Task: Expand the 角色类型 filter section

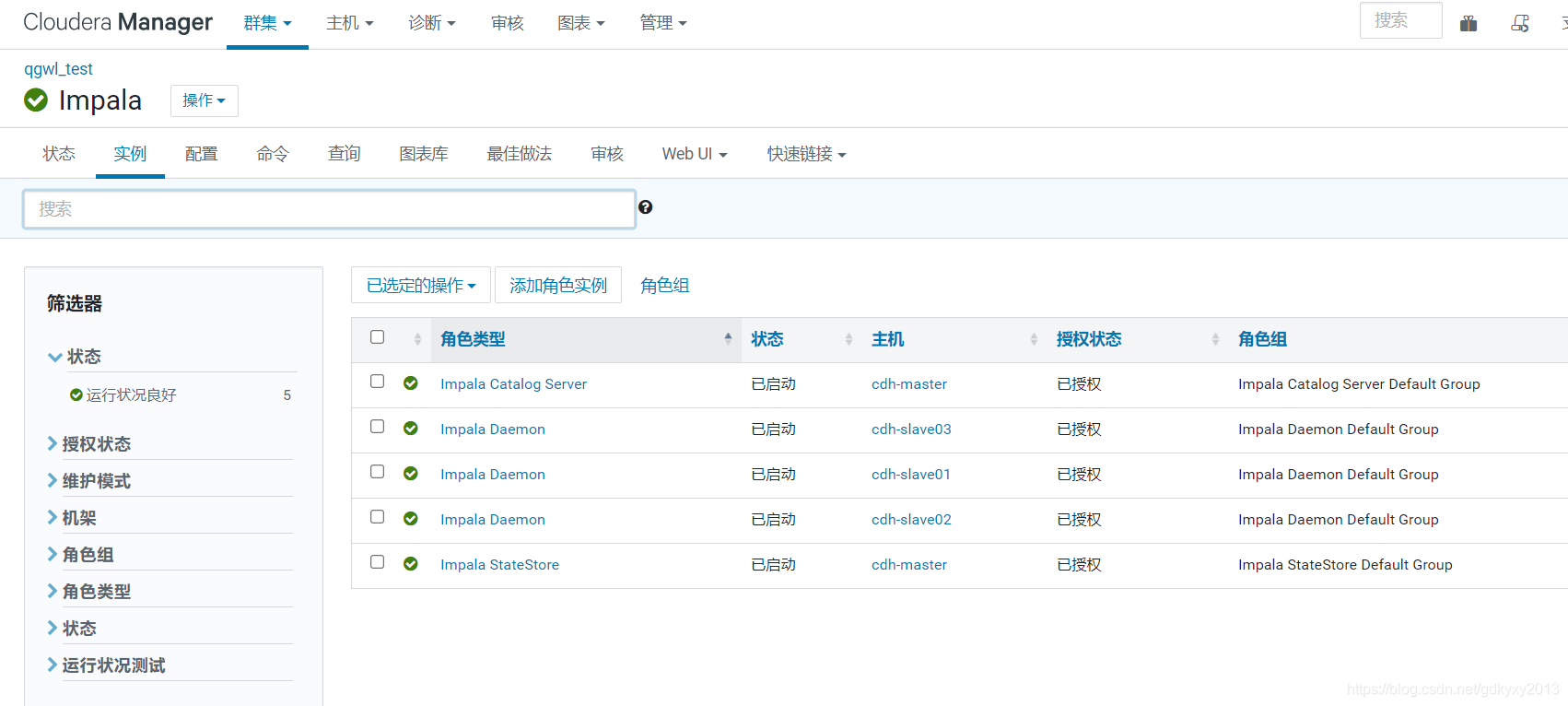Action: [x=89, y=591]
